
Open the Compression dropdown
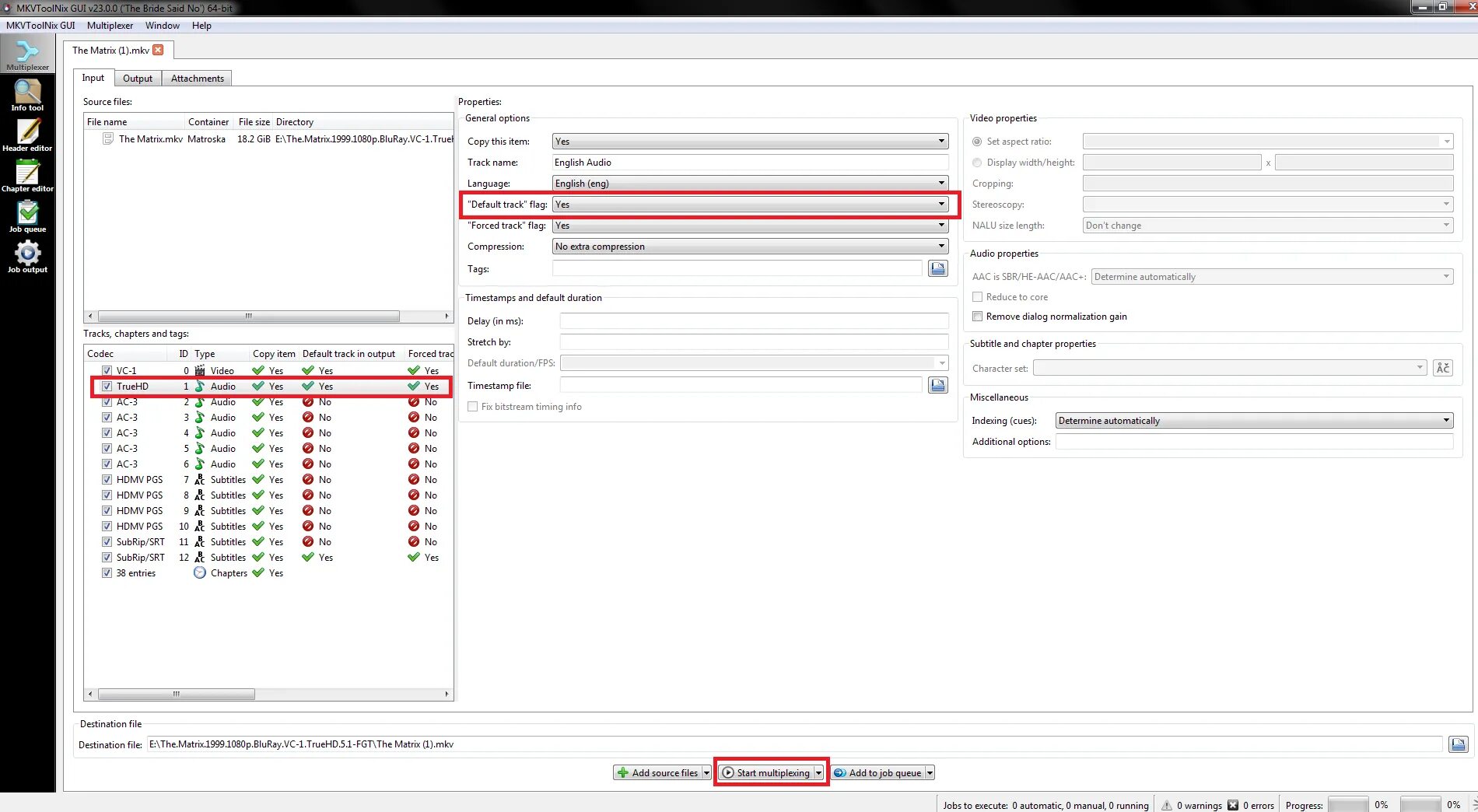(750, 246)
